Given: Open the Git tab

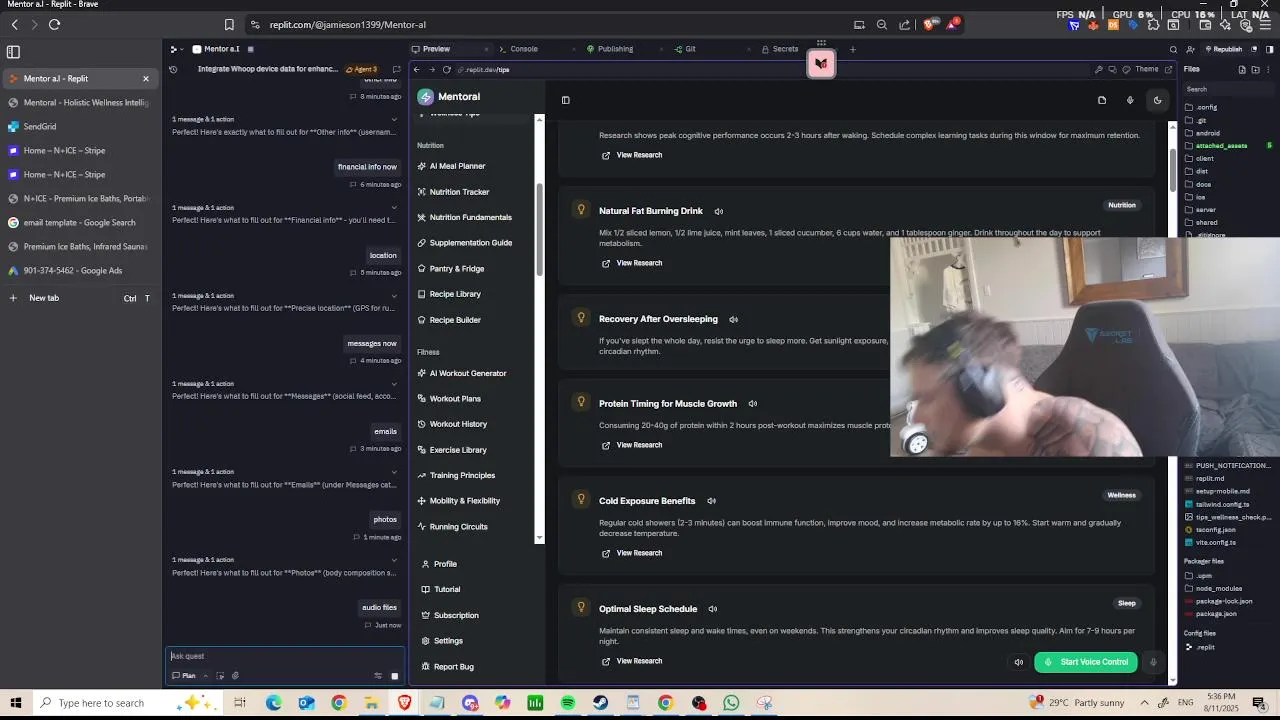Looking at the screenshot, I should click(x=690, y=49).
